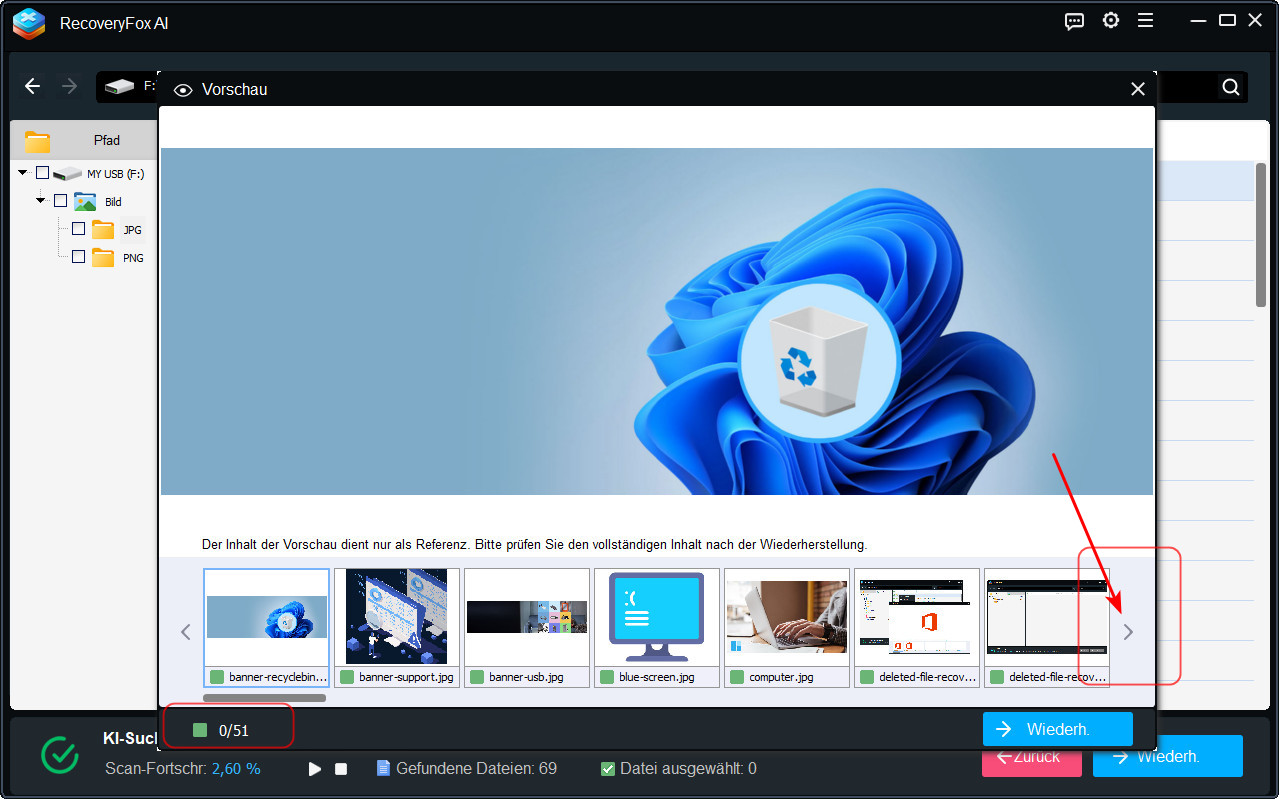1279x799 pixels.
Task: Collapse the Bild tree node
Action: 41,201
